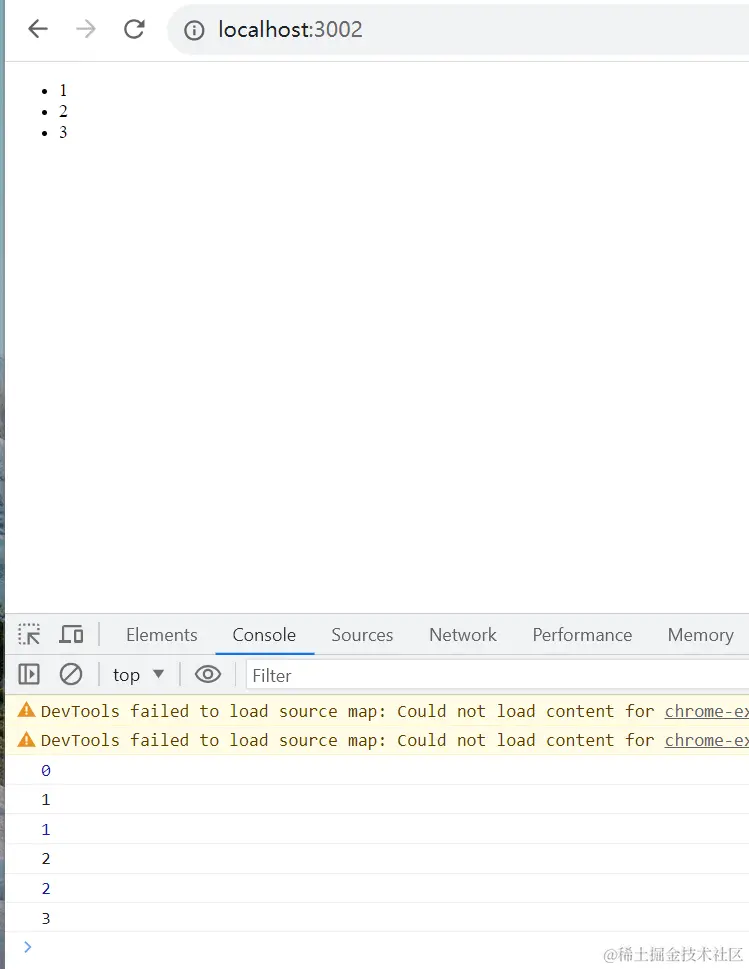
Task: Click the browser forward arrow
Action: click(86, 29)
